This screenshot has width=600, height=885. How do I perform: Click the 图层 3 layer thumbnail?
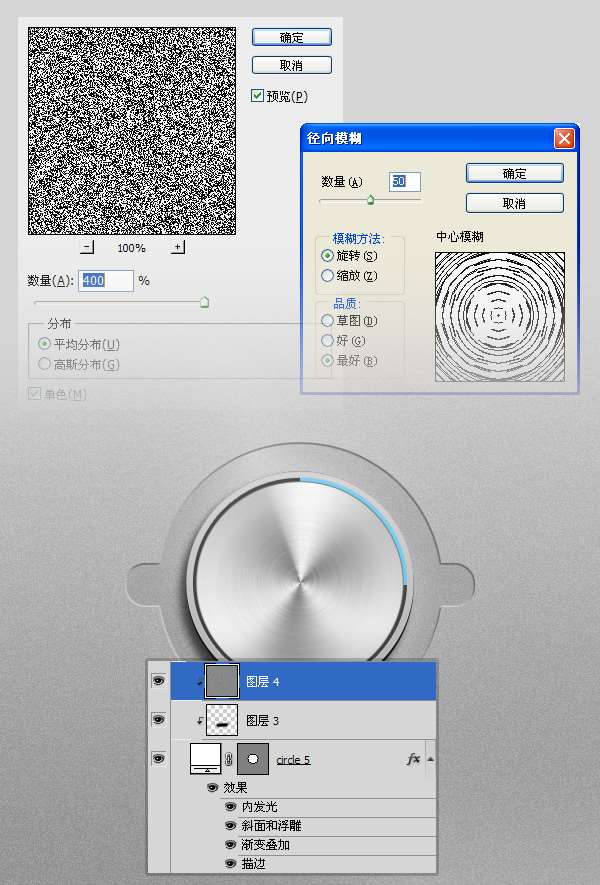(x=221, y=720)
